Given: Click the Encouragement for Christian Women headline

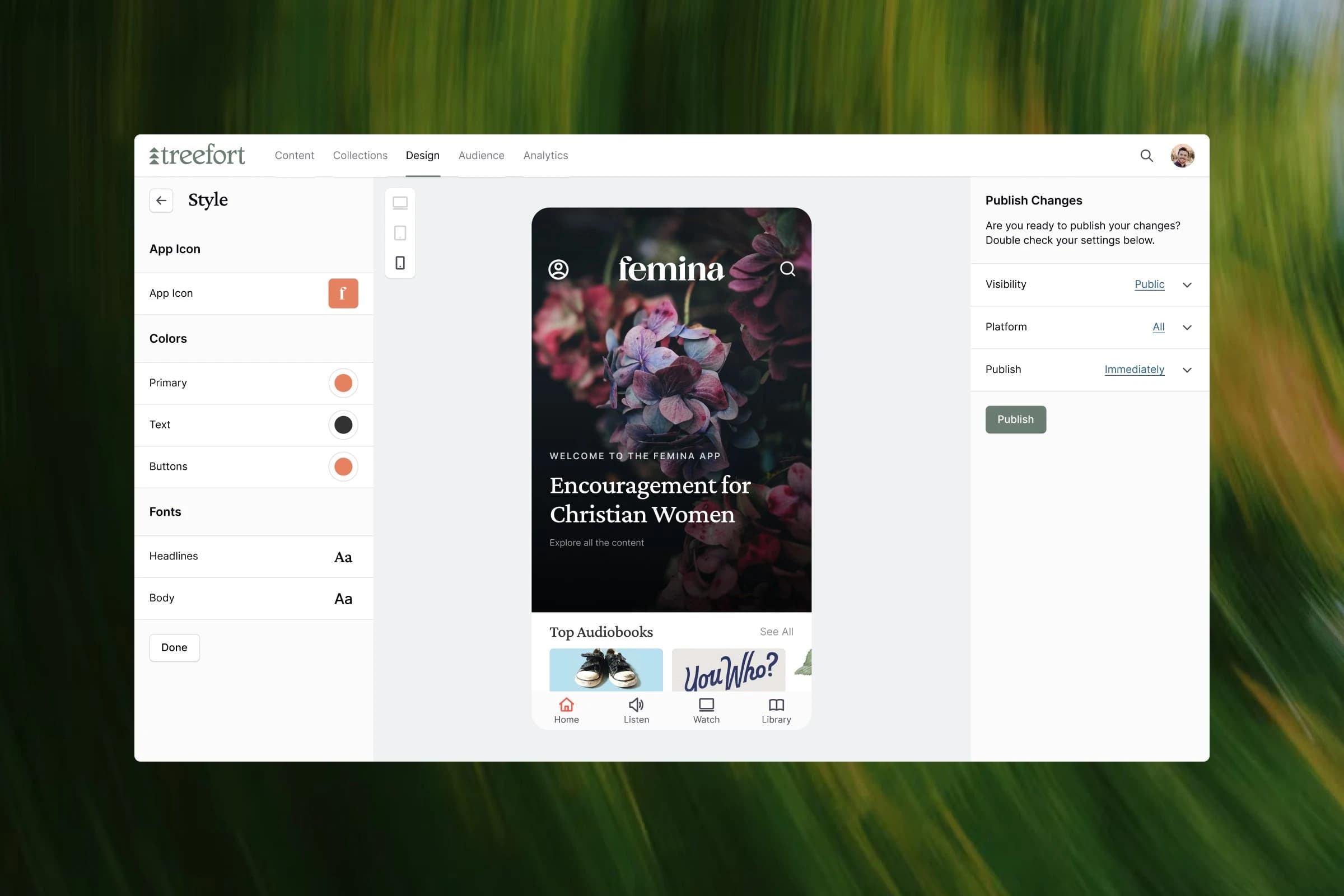Looking at the screenshot, I should 650,500.
